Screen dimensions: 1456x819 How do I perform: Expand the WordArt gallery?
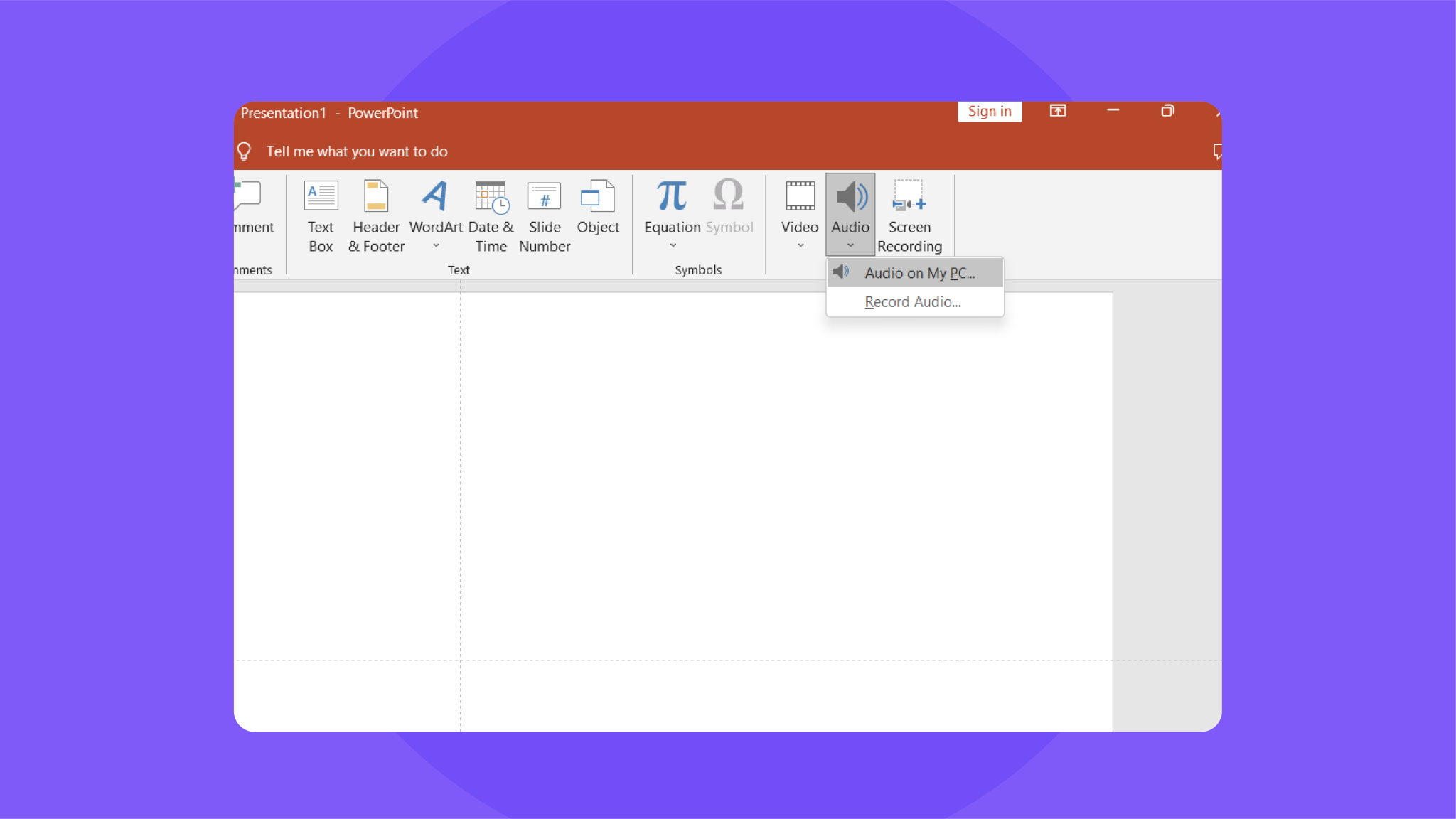click(x=435, y=245)
